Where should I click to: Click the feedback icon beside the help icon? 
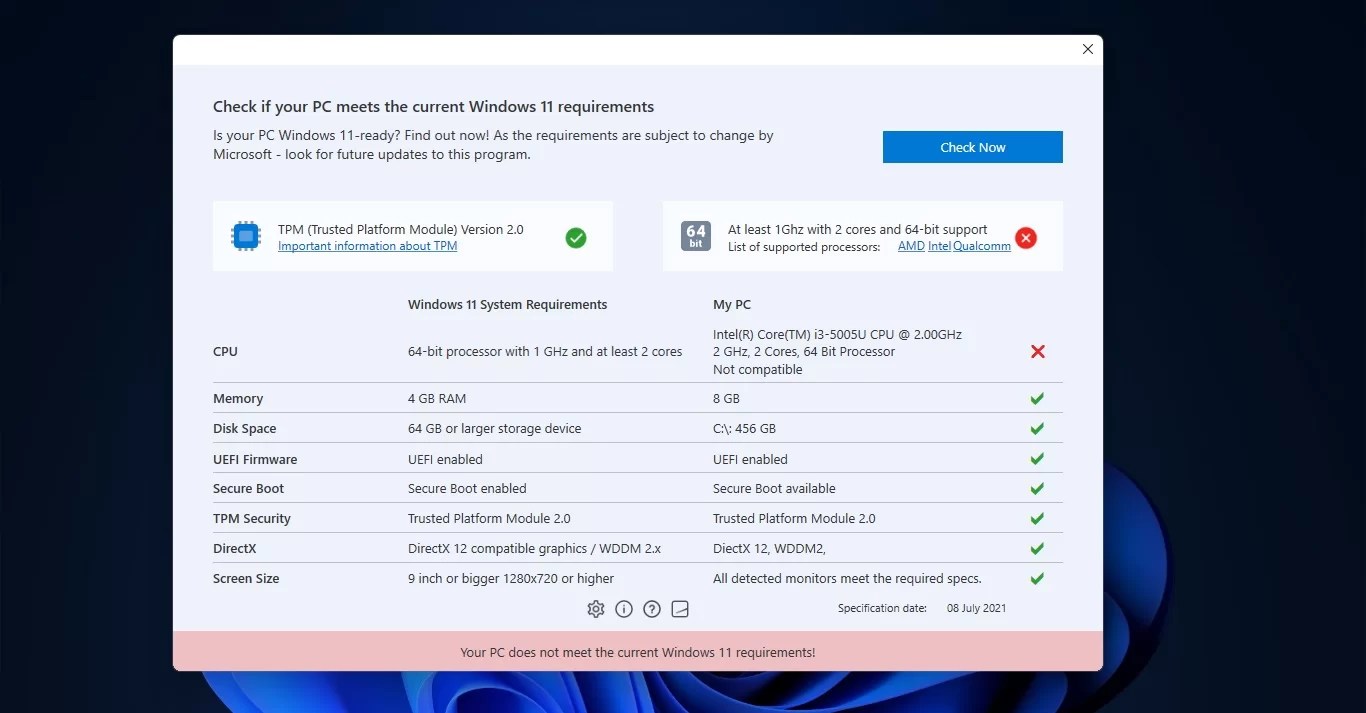[x=680, y=608]
